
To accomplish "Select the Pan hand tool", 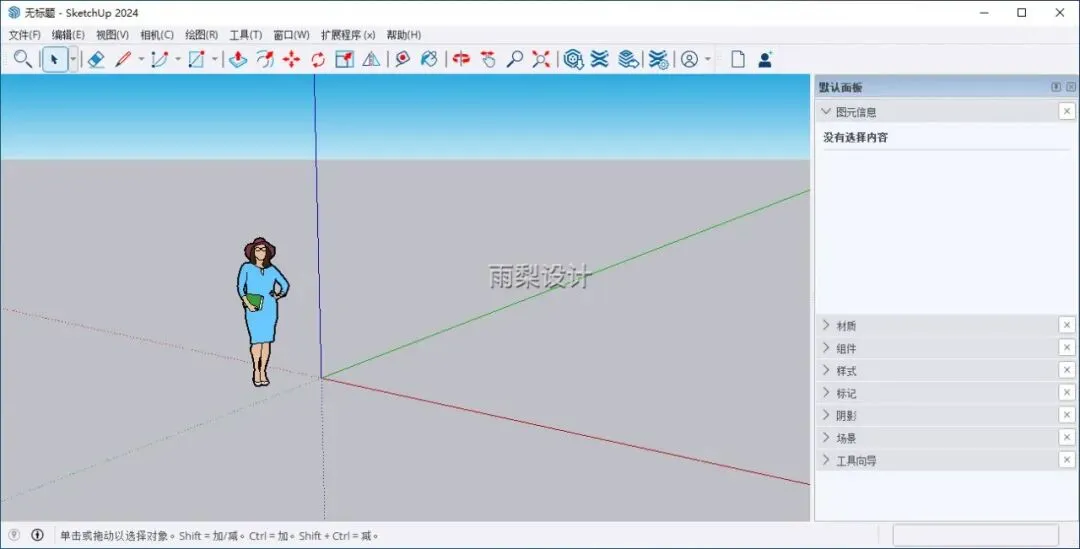I will pyautogui.click(x=488, y=59).
